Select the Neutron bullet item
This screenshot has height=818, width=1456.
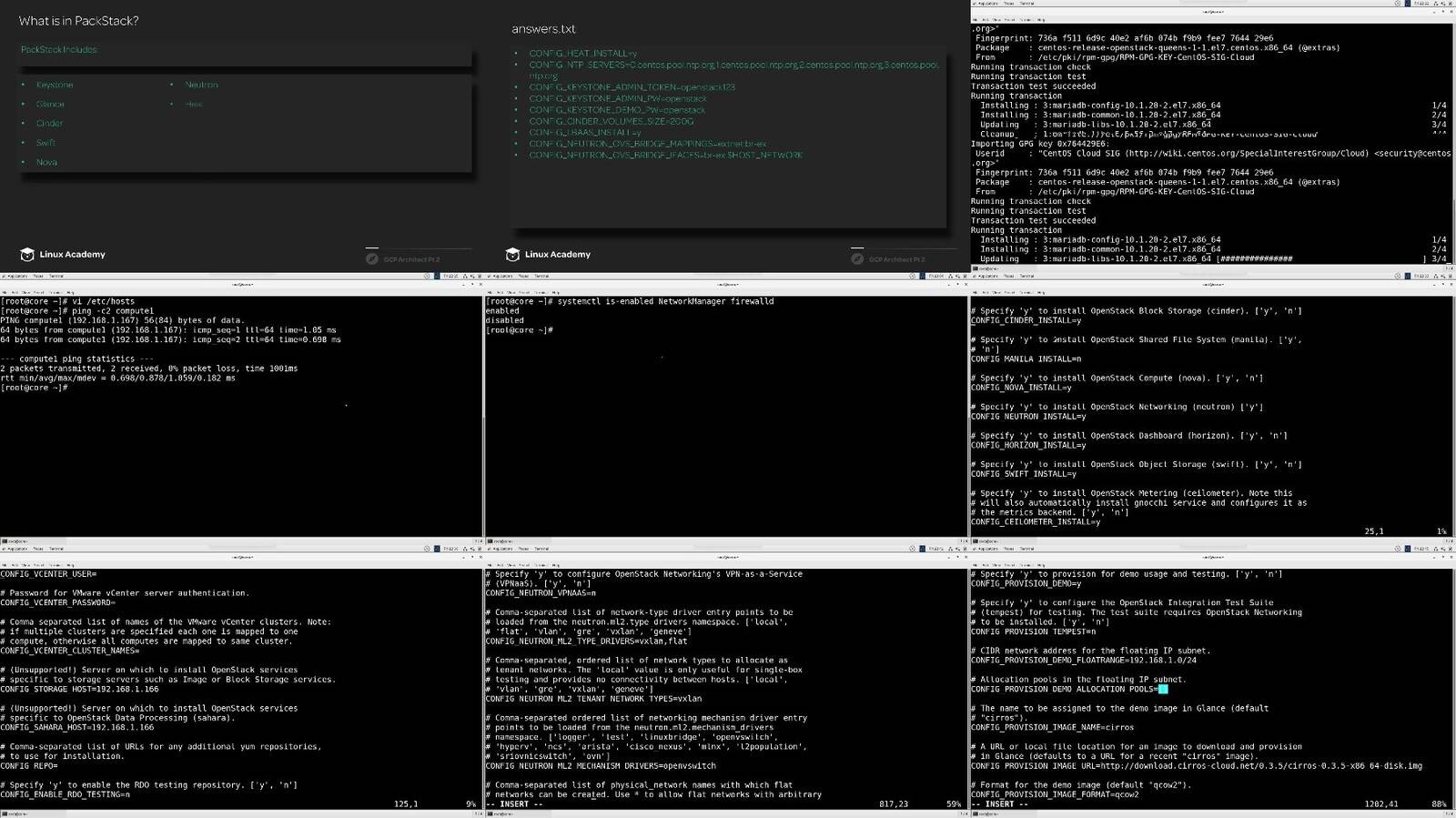tap(201, 85)
